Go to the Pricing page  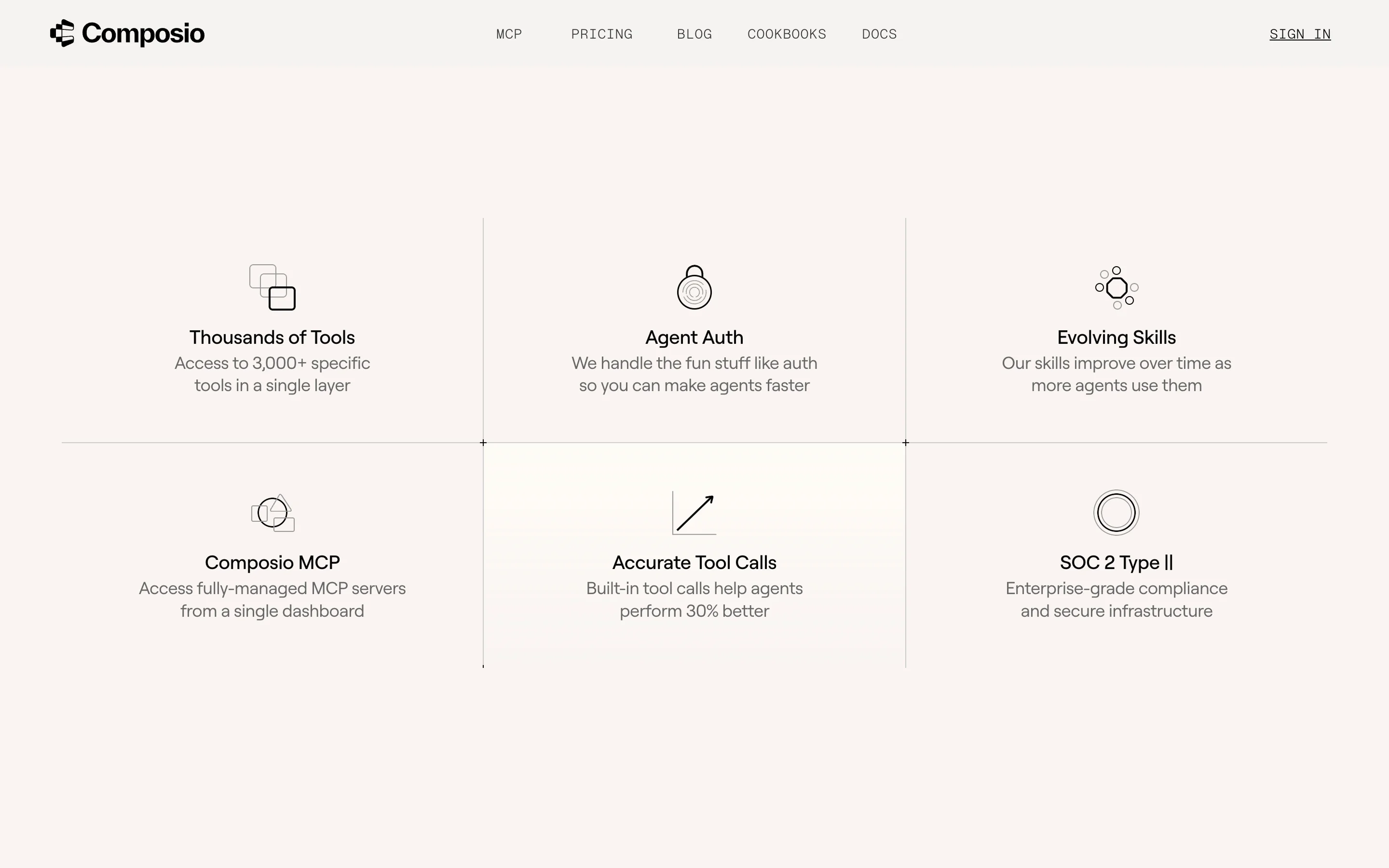[601, 34]
